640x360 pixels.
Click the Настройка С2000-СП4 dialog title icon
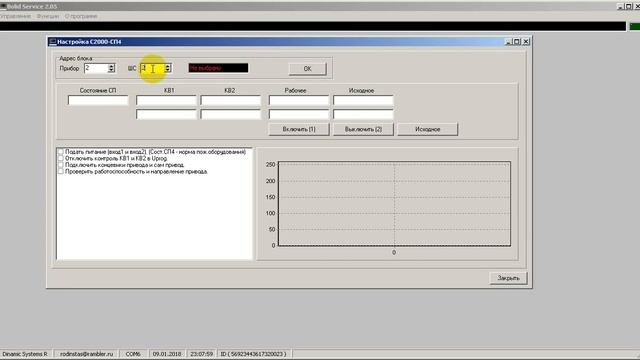[x=52, y=42]
